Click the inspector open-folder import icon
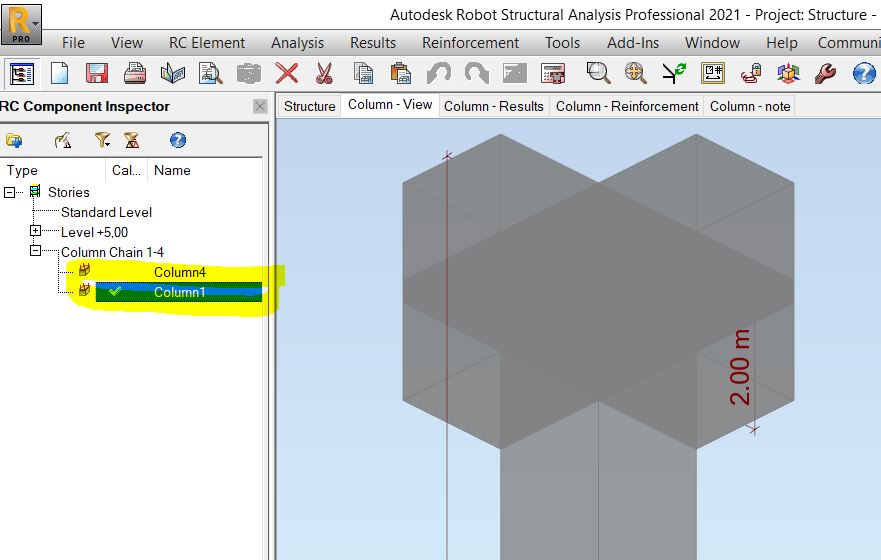The height and width of the screenshot is (560, 881). [14, 140]
